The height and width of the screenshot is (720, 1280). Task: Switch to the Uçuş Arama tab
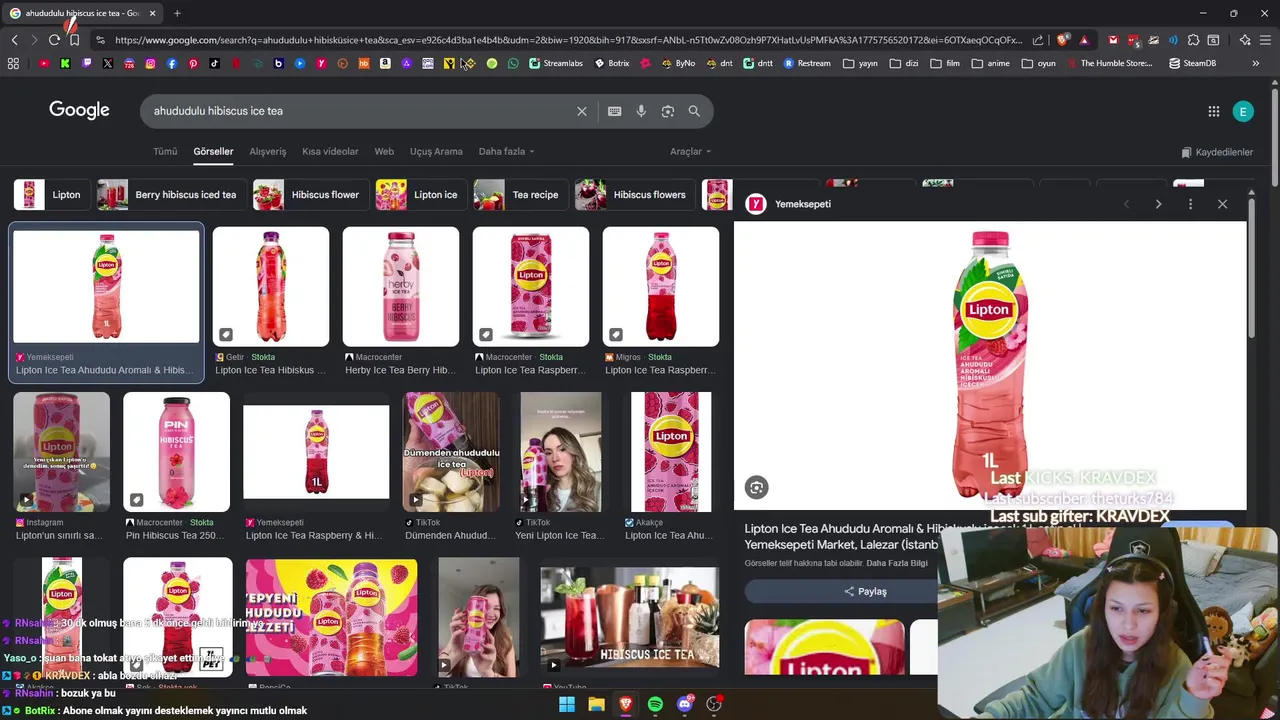click(436, 151)
